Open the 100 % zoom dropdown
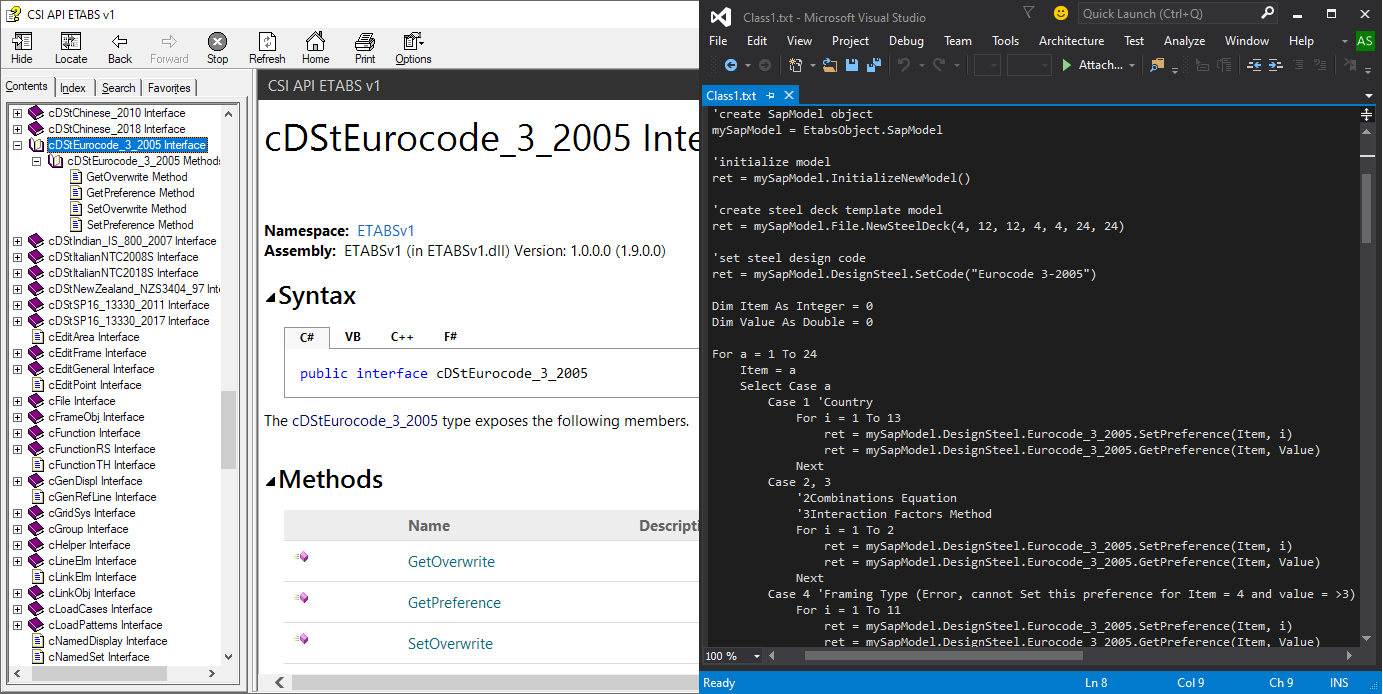The image size is (1383, 694). [756, 656]
